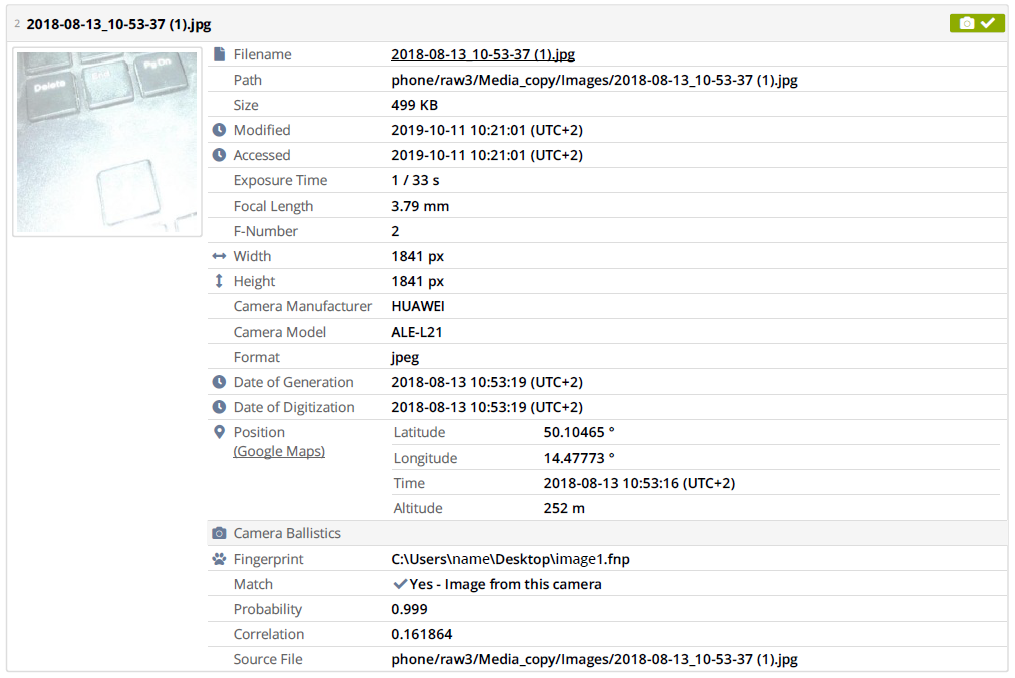
Task: Click the fingerprint icon beside Fingerprint
Action: (x=220, y=559)
